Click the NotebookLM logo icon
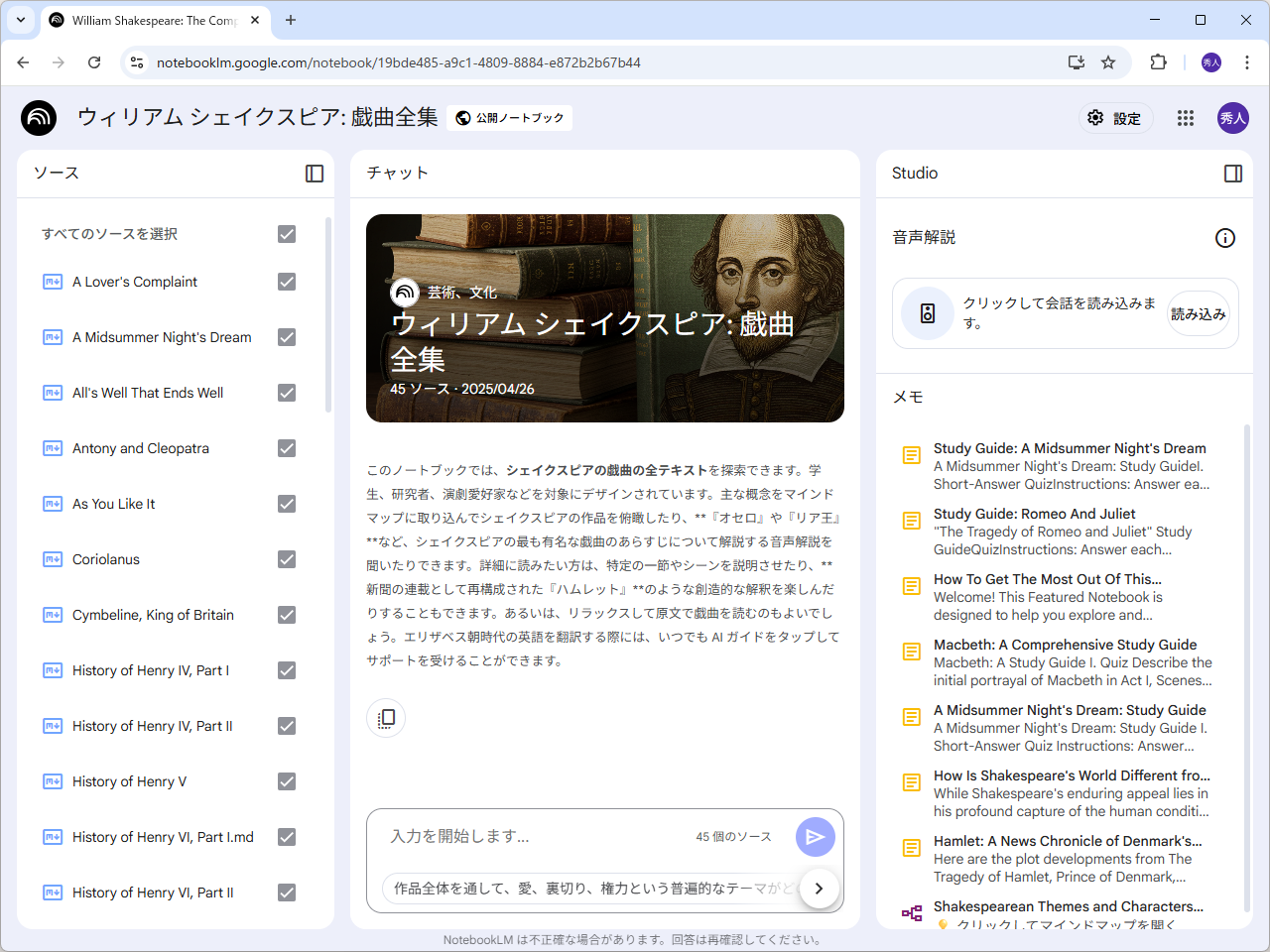The height and width of the screenshot is (952, 1270). (38, 118)
